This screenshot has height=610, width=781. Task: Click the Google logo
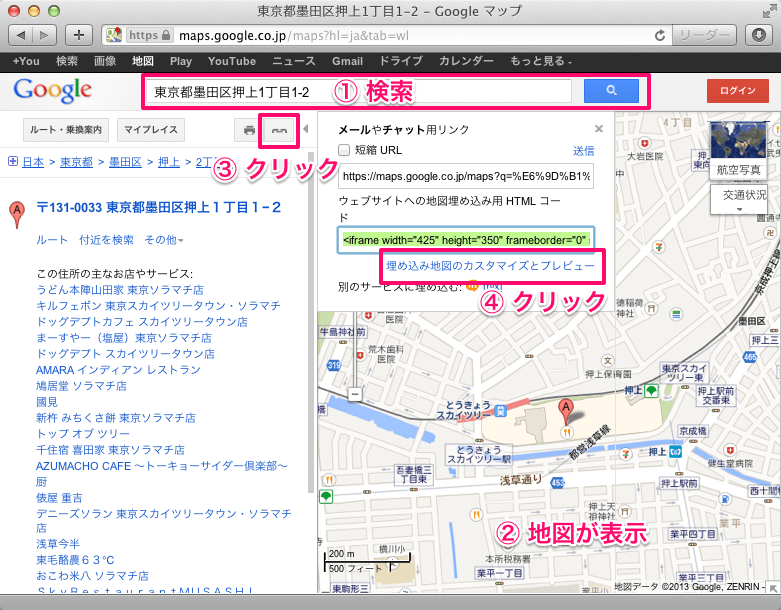52,91
